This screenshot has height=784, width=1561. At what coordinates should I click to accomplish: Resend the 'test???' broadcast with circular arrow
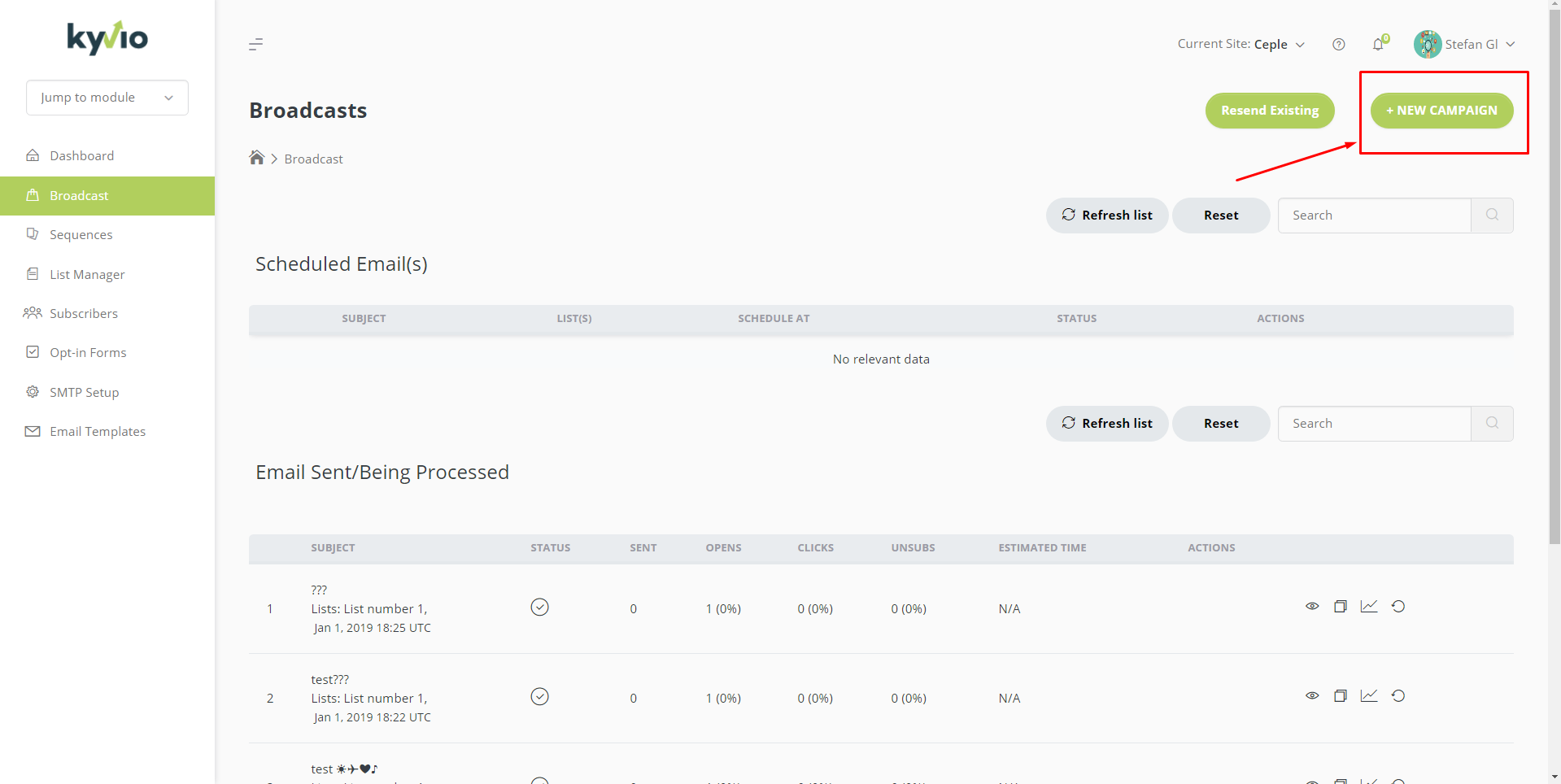tap(1398, 696)
